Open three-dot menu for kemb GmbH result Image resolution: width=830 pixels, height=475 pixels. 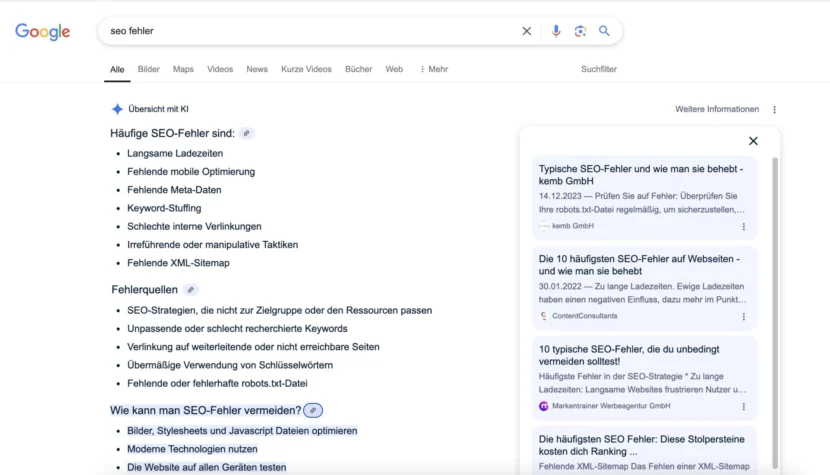click(743, 227)
